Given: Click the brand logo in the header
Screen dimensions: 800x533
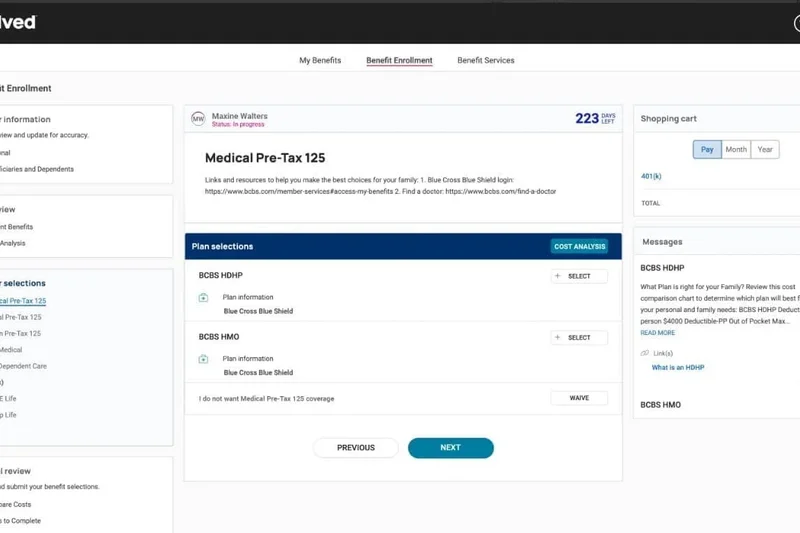Looking at the screenshot, I should (18, 22).
